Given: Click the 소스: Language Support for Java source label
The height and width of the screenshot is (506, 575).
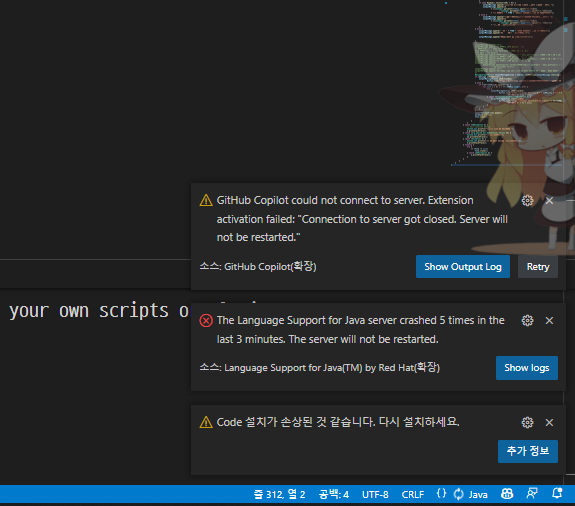Looking at the screenshot, I should [319, 367].
